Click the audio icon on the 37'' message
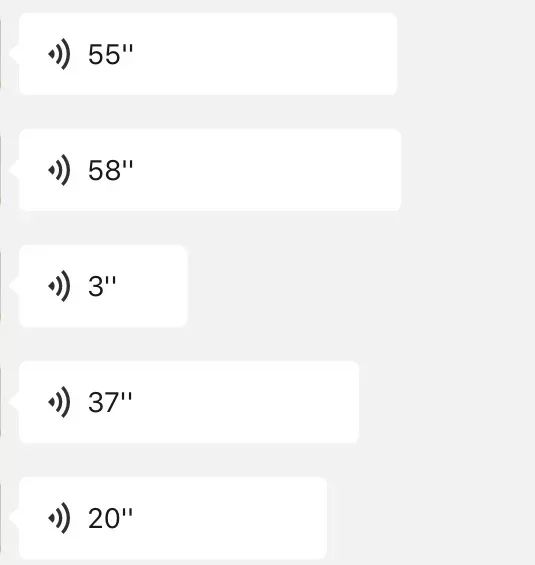 [x=59, y=402]
